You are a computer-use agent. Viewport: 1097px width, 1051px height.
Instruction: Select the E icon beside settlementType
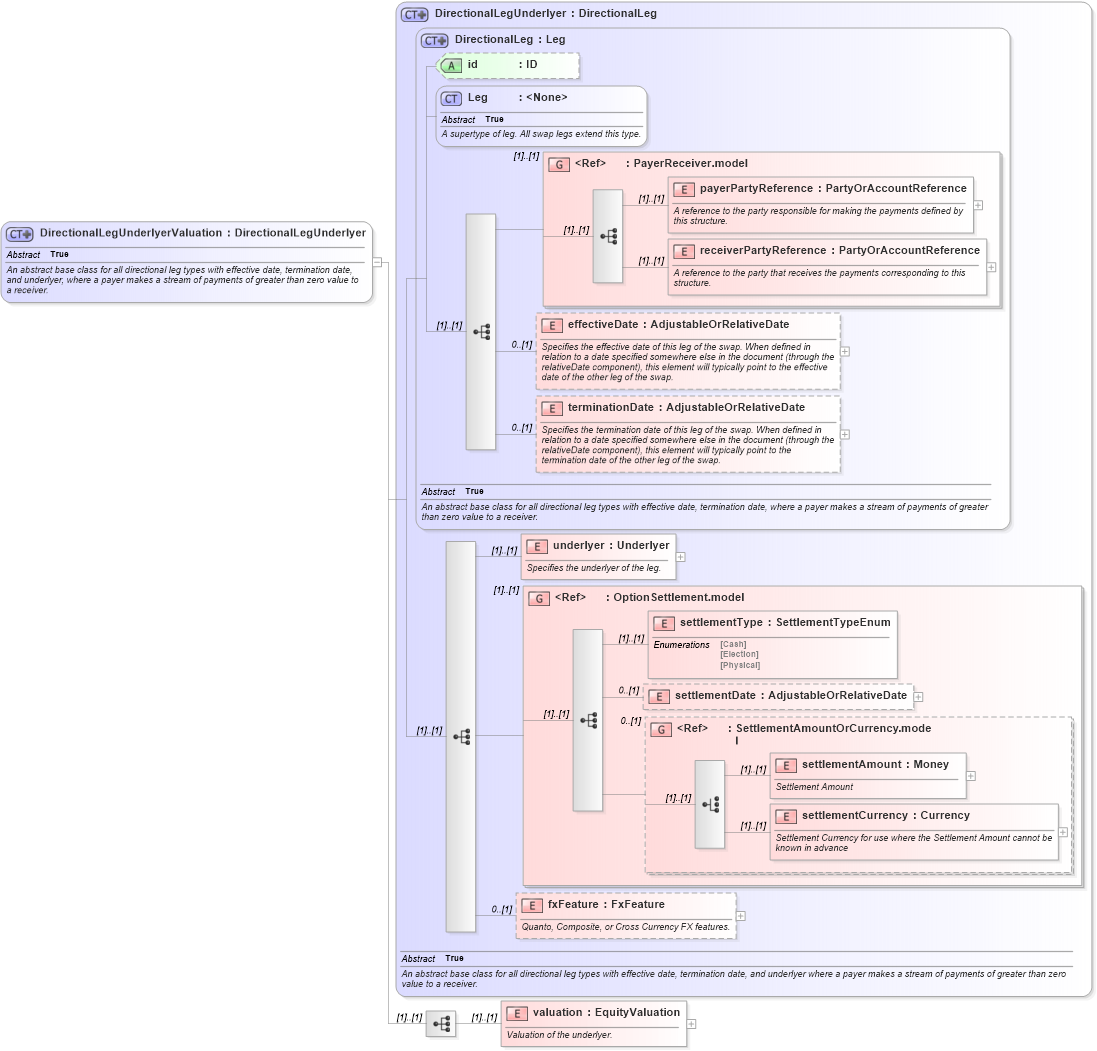(662, 622)
